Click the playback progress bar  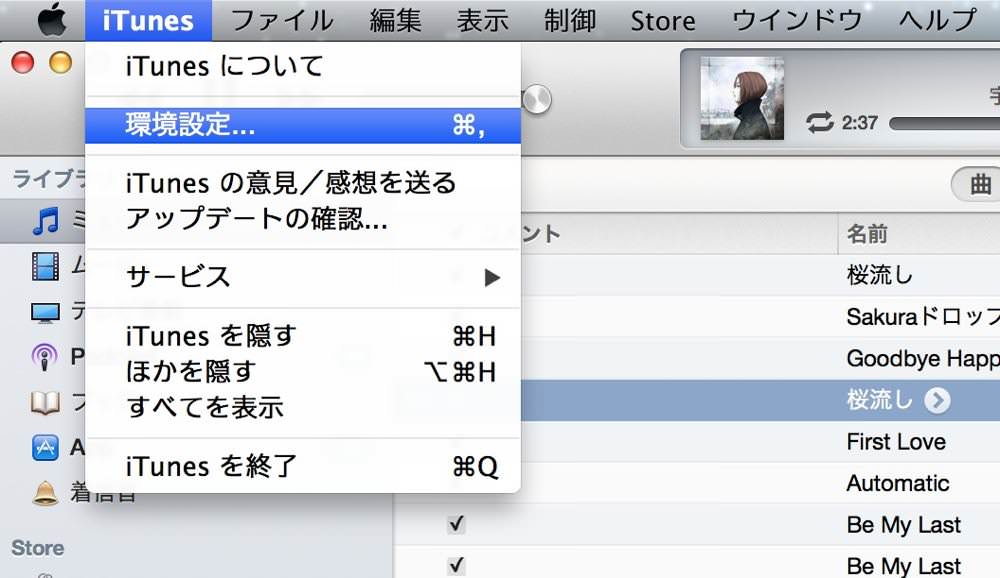click(945, 123)
